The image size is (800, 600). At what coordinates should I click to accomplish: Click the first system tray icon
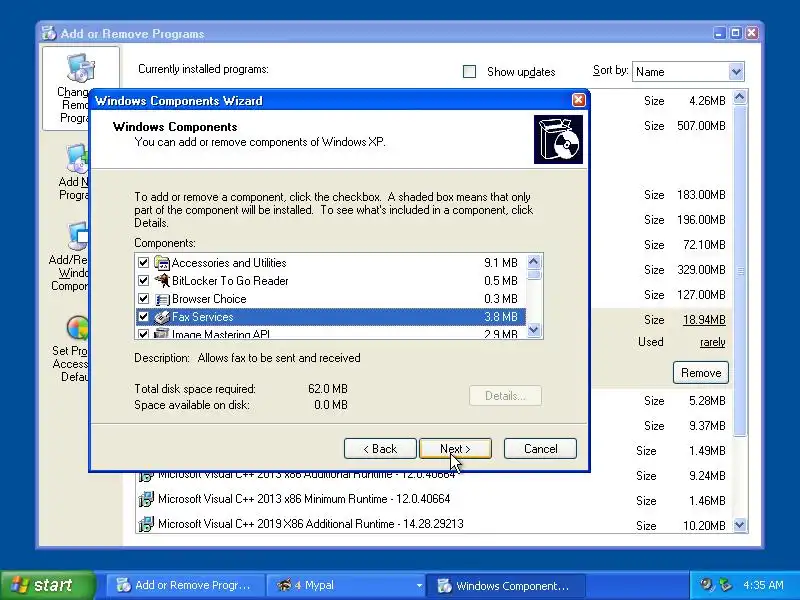707,585
